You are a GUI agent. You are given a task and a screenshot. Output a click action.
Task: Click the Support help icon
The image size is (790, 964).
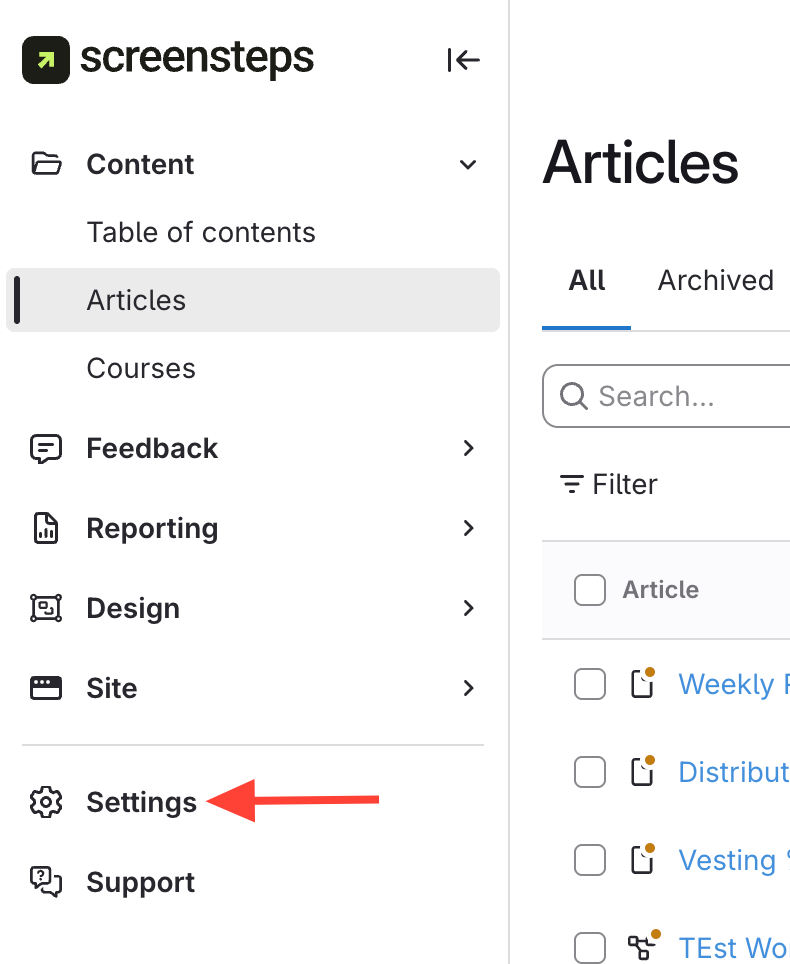click(46, 882)
